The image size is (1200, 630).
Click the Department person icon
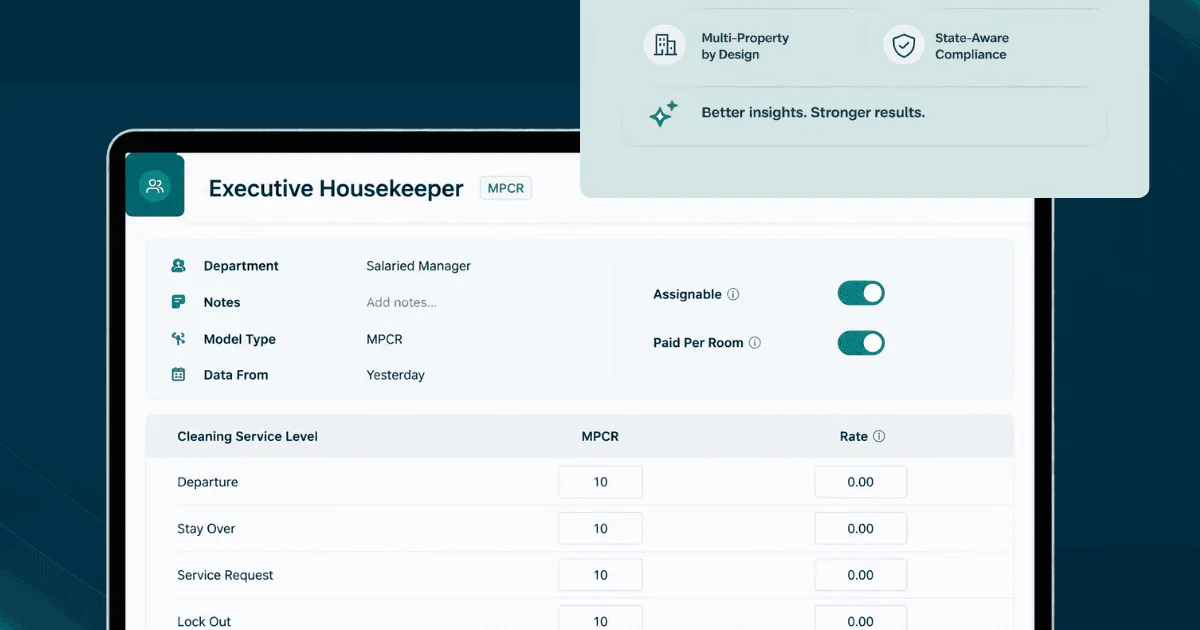[x=178, y=266]
